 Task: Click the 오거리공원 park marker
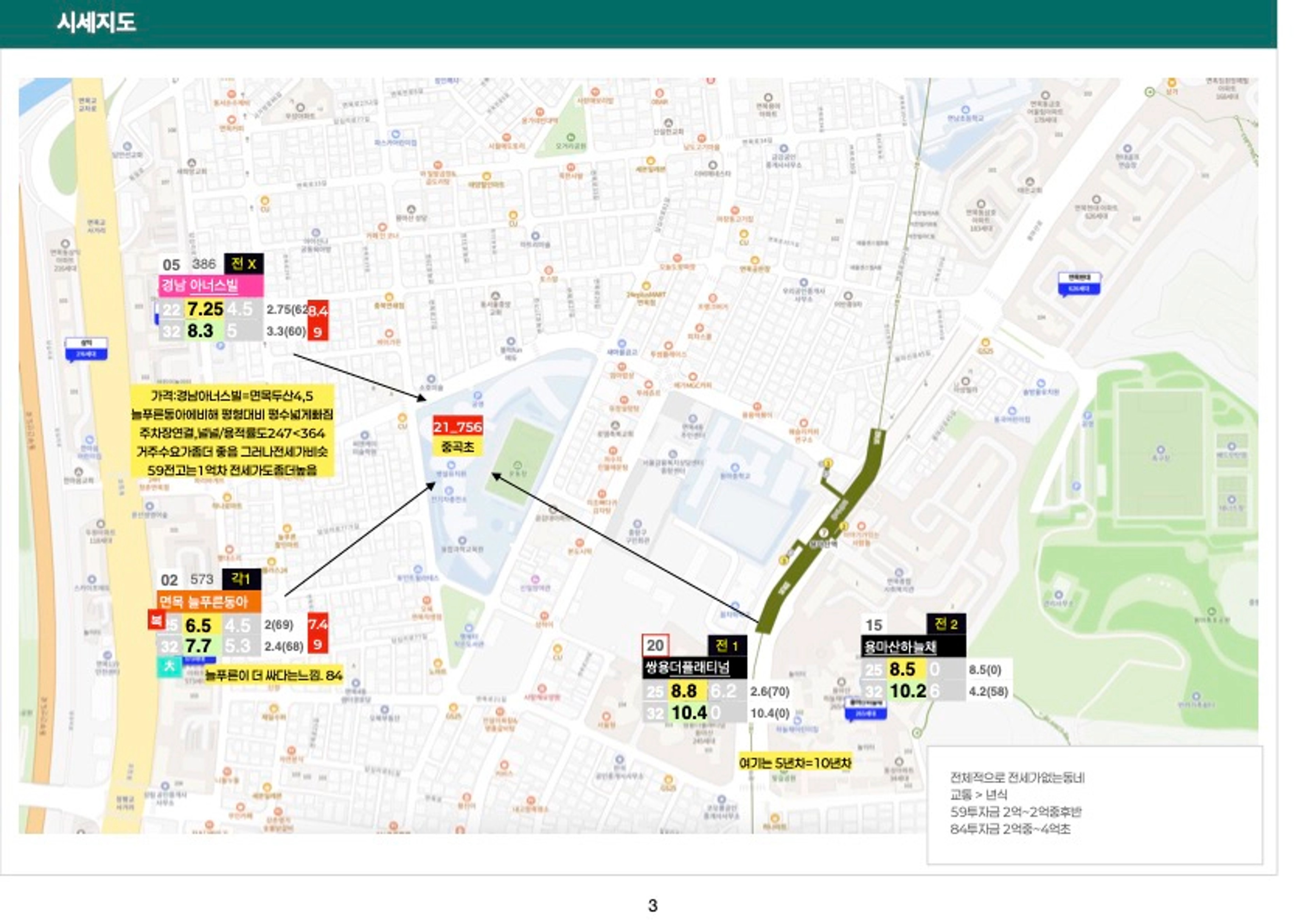pos(570,137)
